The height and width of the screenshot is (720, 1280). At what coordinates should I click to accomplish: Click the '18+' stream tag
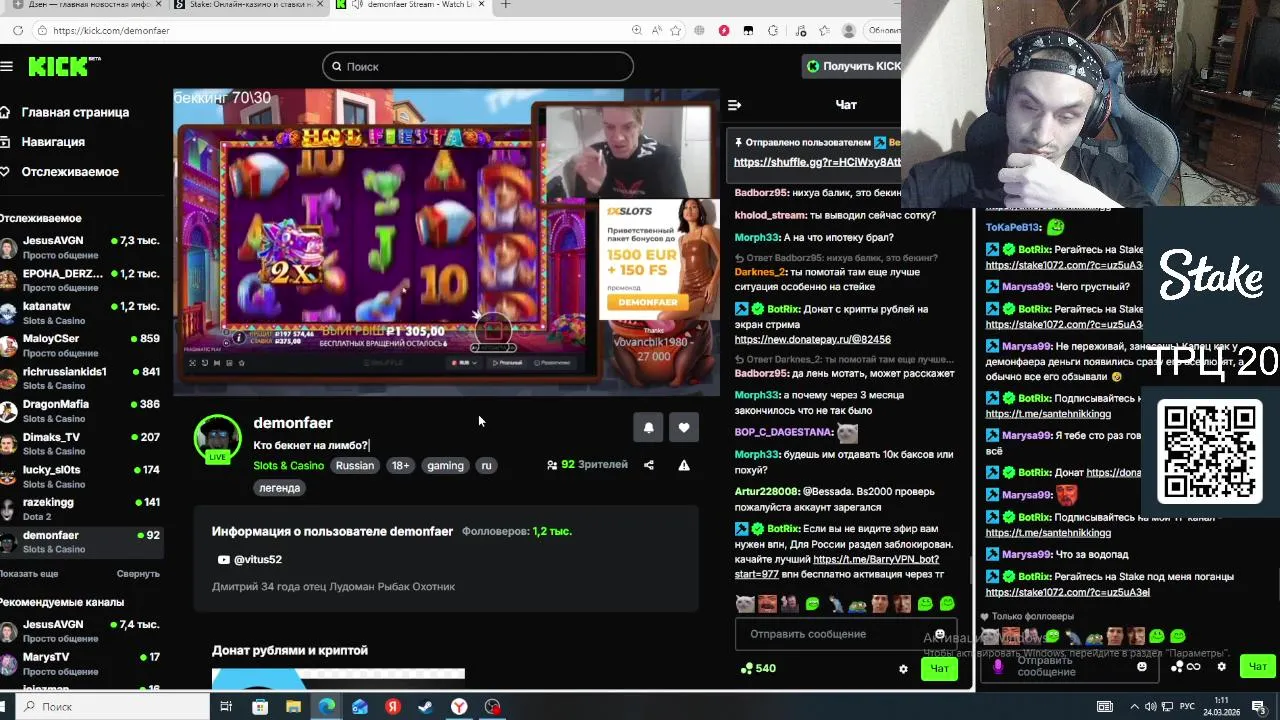pyautogui.click(x=400, y=466)
